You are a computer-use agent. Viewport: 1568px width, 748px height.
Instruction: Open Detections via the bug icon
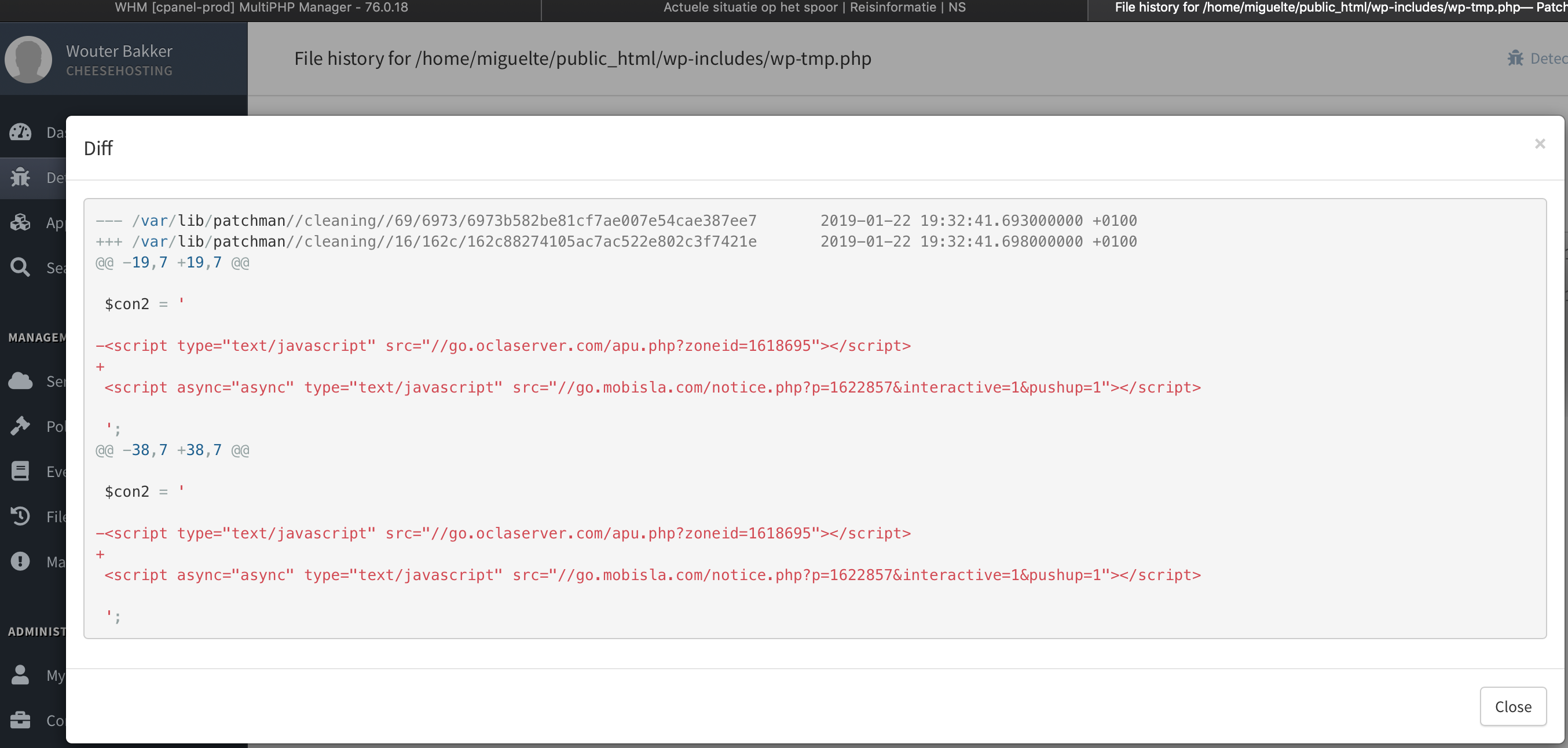click(x=20, y=177)
